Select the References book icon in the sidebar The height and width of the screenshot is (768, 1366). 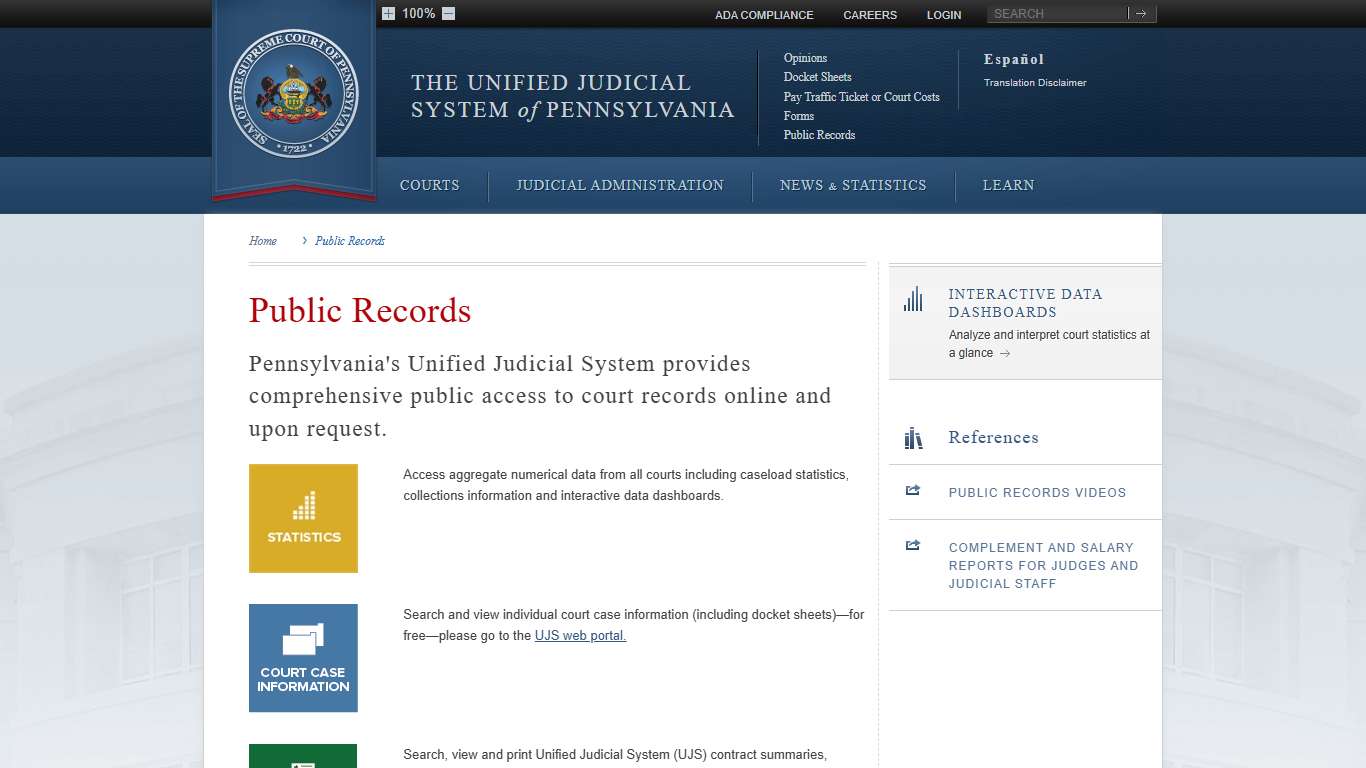pyautogui.click(x=913, y=438)
